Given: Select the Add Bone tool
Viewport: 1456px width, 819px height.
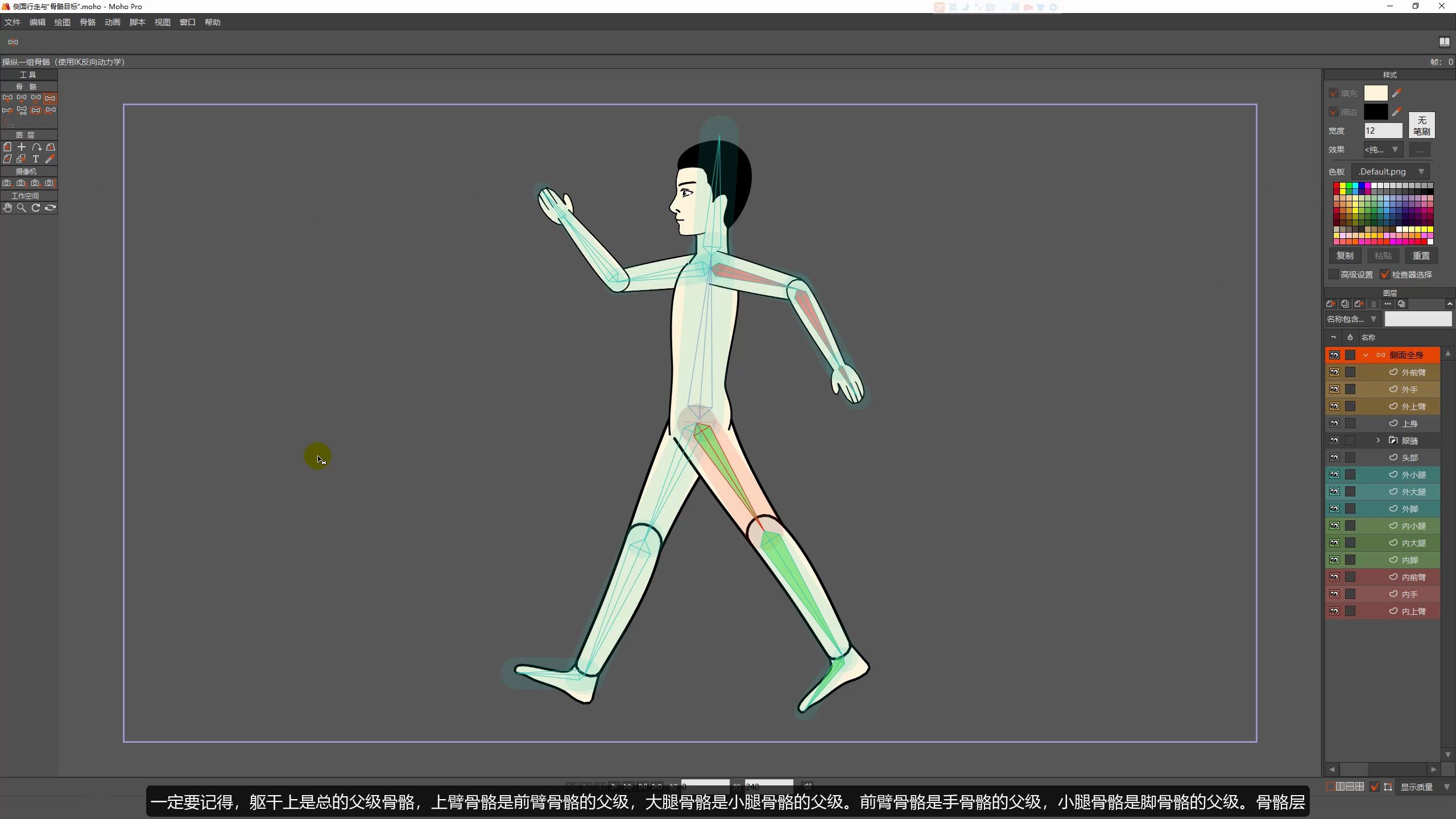Looking at the screenshot, I should pyautogui.click(x=7, y=110).
